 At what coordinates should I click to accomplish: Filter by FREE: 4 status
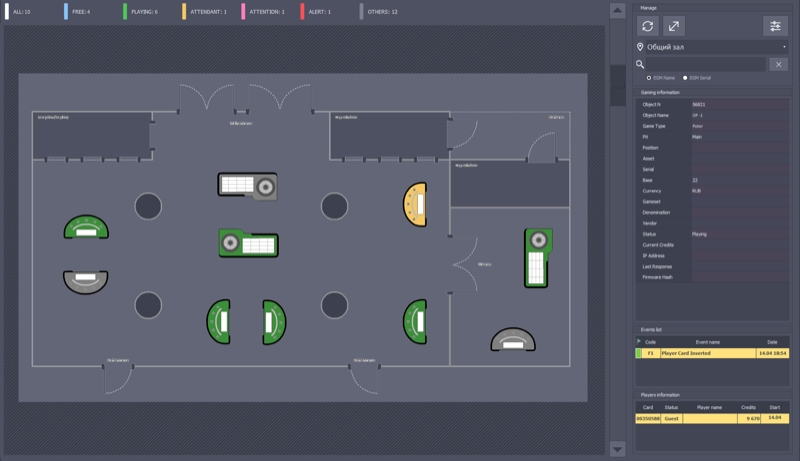pos(81,12)
